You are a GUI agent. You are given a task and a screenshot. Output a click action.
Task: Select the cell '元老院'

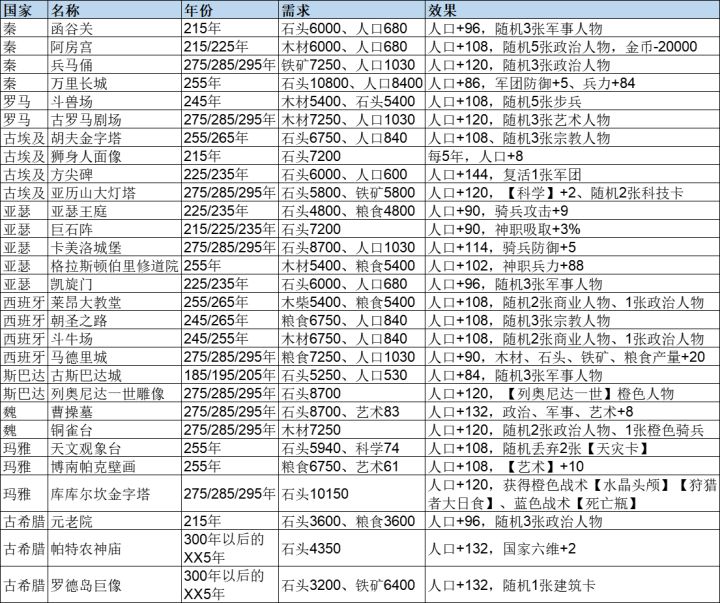click(x=114, y=521)
